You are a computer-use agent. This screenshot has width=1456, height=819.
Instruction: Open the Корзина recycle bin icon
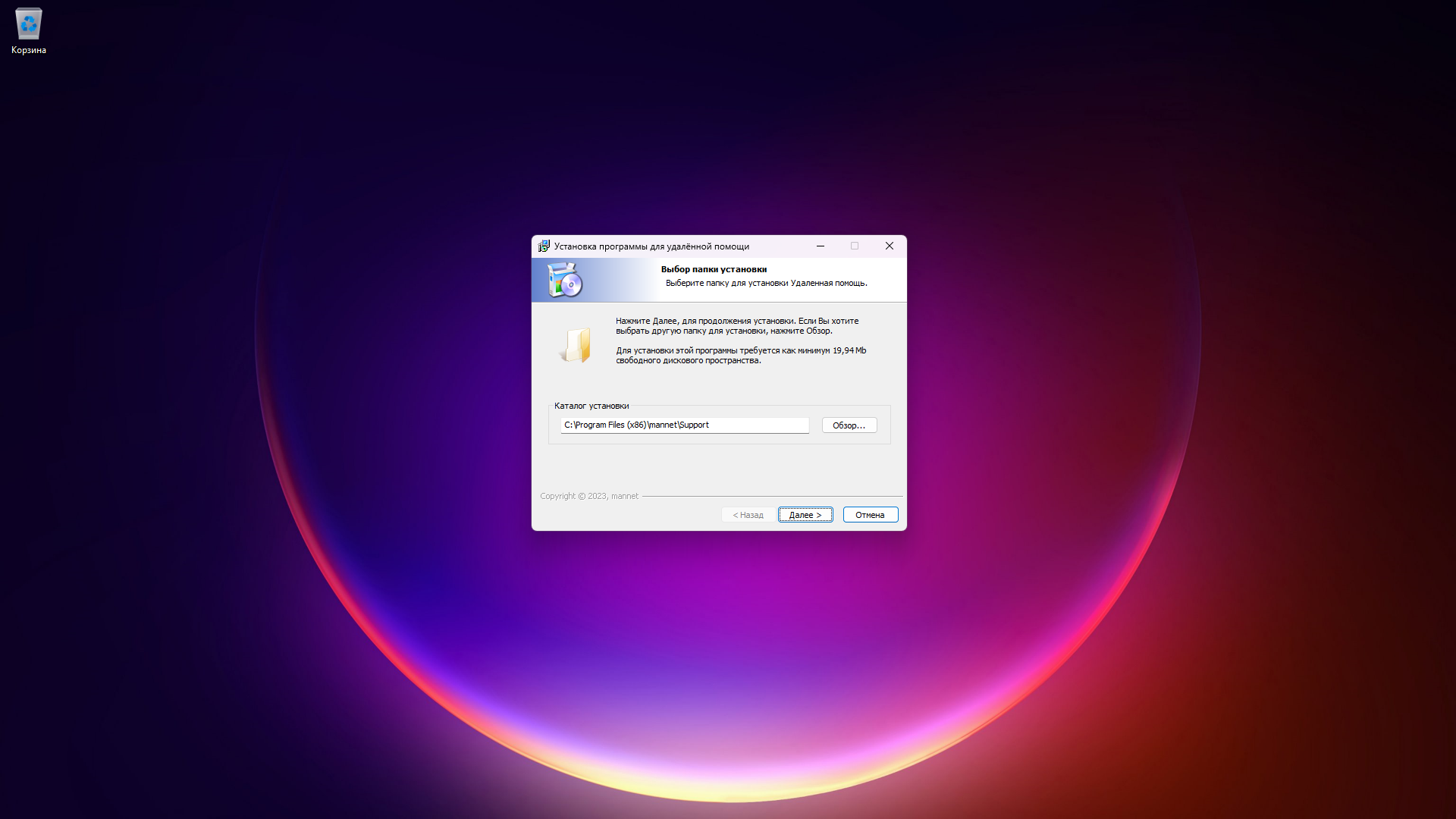coord(29,24)
